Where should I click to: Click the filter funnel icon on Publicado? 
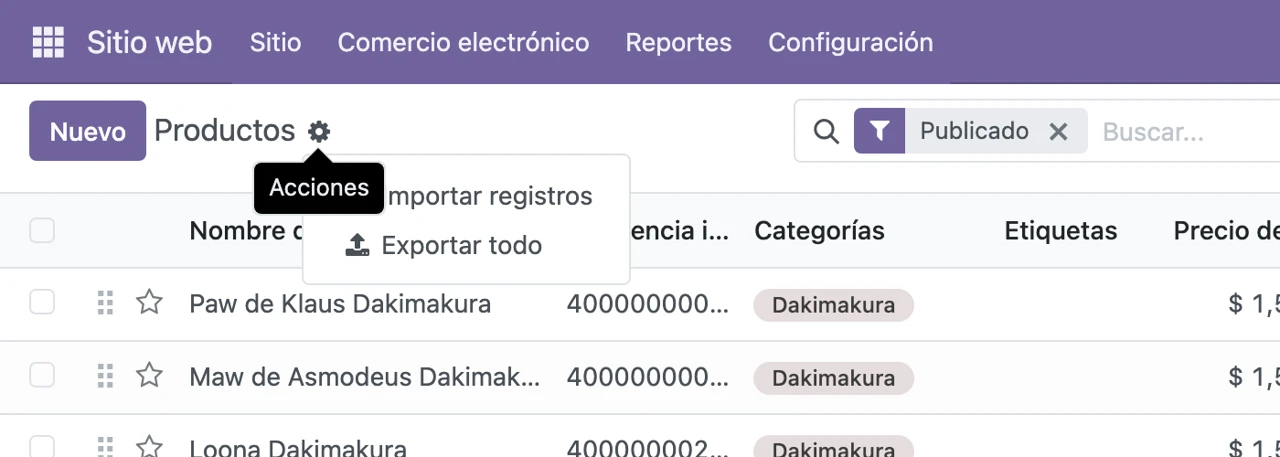(x=879, y=131)
